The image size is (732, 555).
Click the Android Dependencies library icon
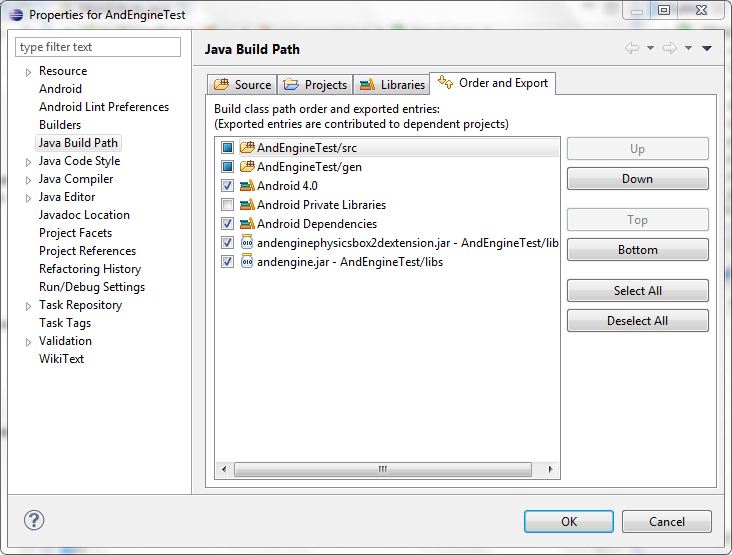[x=247, y=224]
